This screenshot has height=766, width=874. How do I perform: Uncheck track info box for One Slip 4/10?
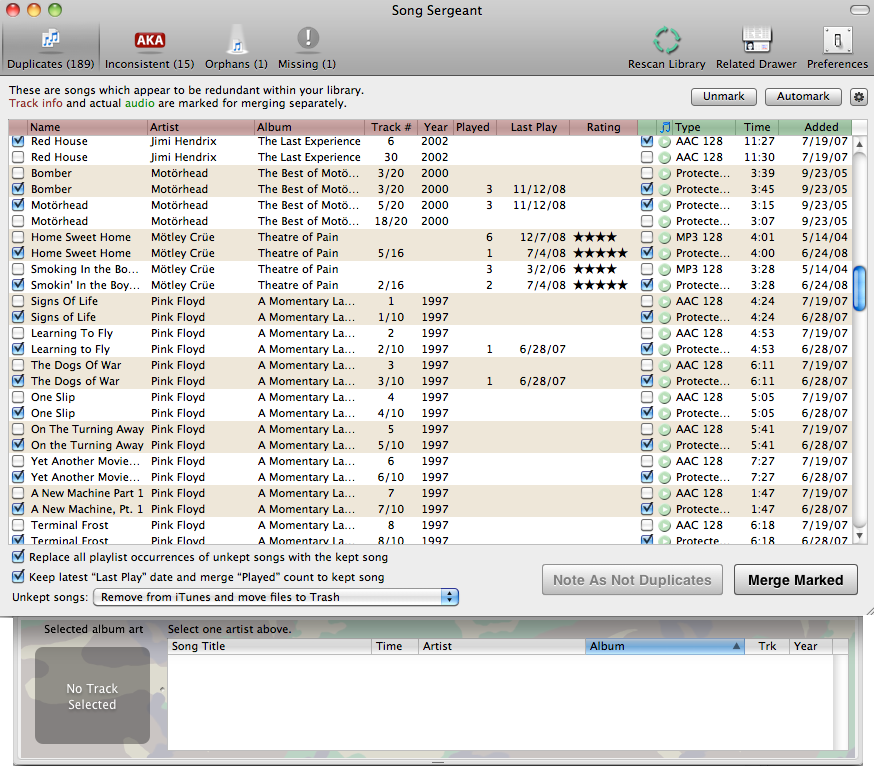(18, 413)
